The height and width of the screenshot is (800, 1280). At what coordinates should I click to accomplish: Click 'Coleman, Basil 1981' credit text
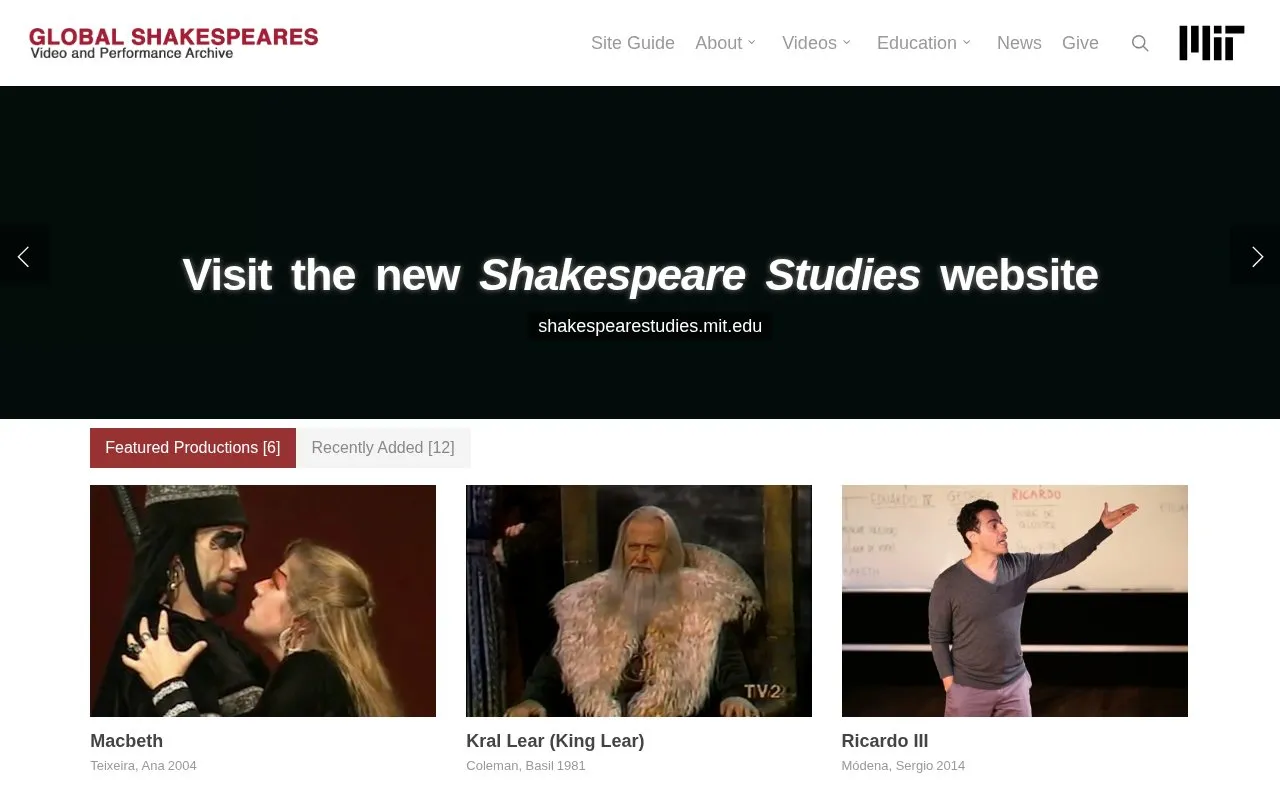click(x=526, y=766)
